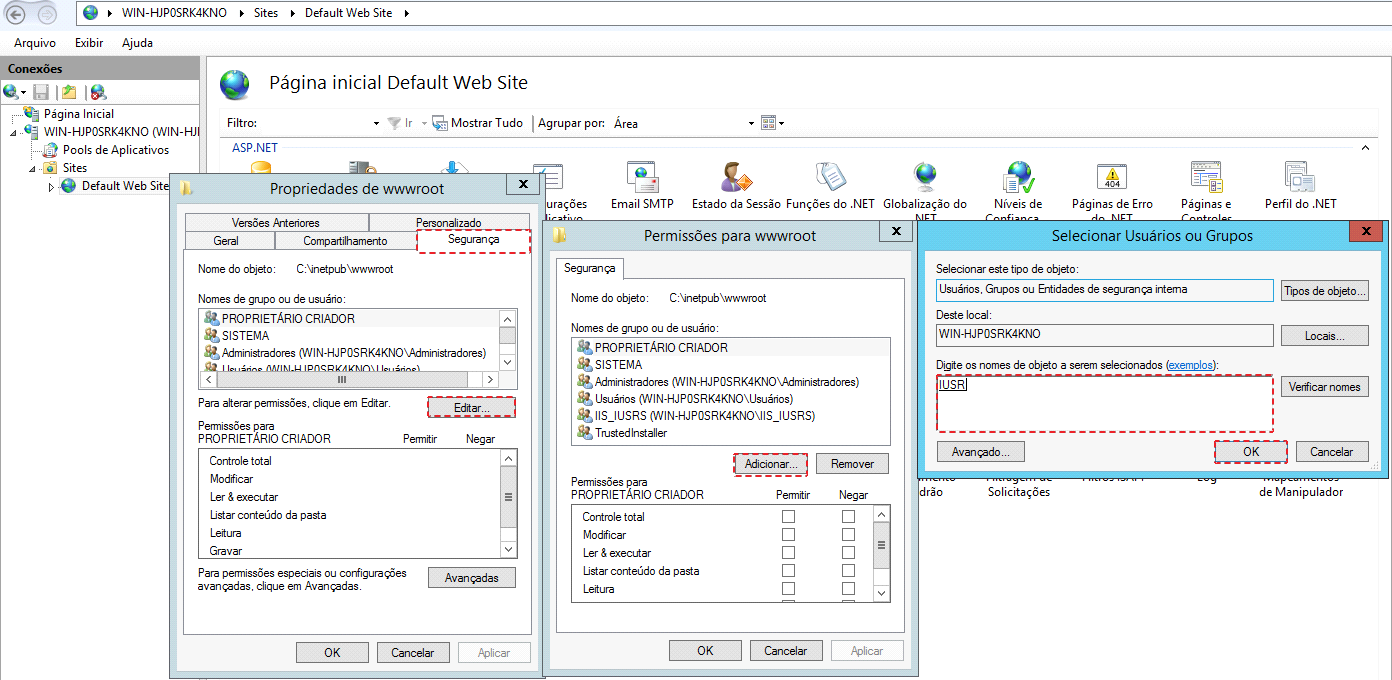Check Negar for Modificar permission
Viewport: 1392px width, 680px height.
(848, 535)
